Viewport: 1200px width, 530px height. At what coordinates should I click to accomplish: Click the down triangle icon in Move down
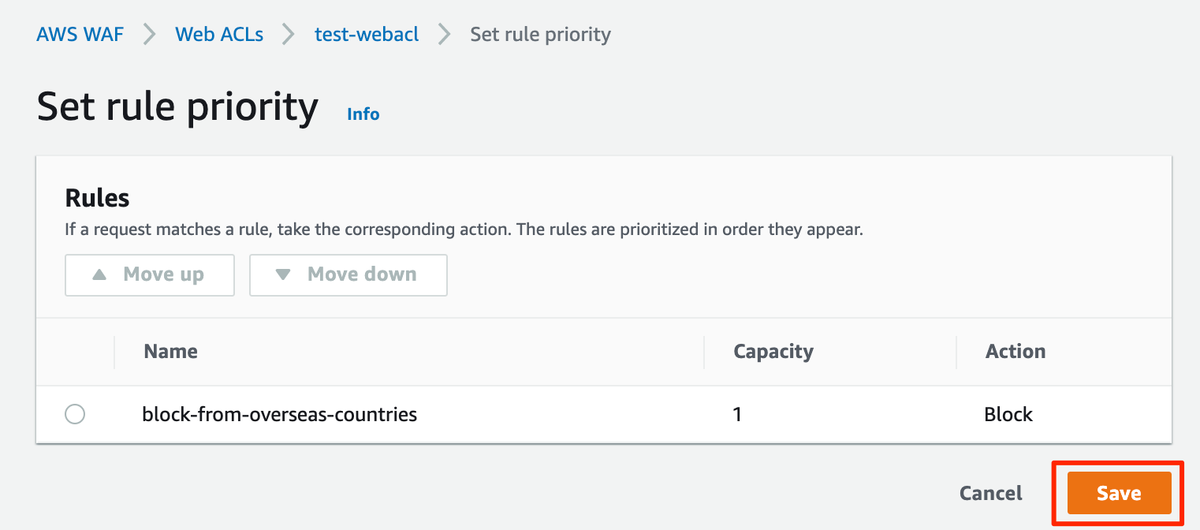[283, 275]
